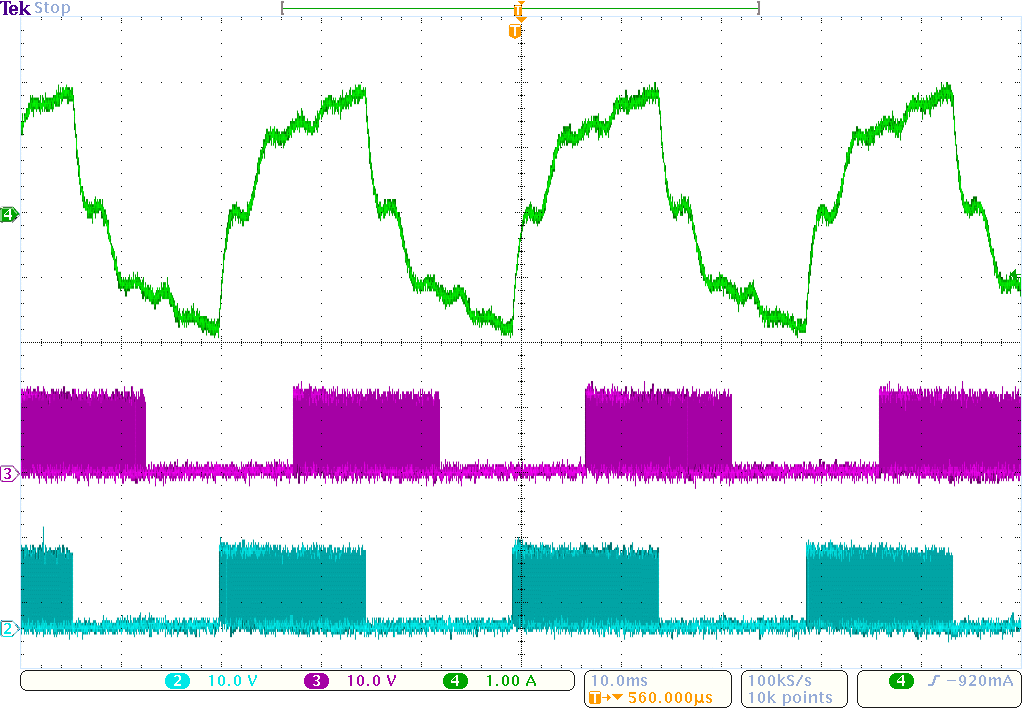
Task: Click the orange trigger position marker T
Action: click(x=515, y=31)
